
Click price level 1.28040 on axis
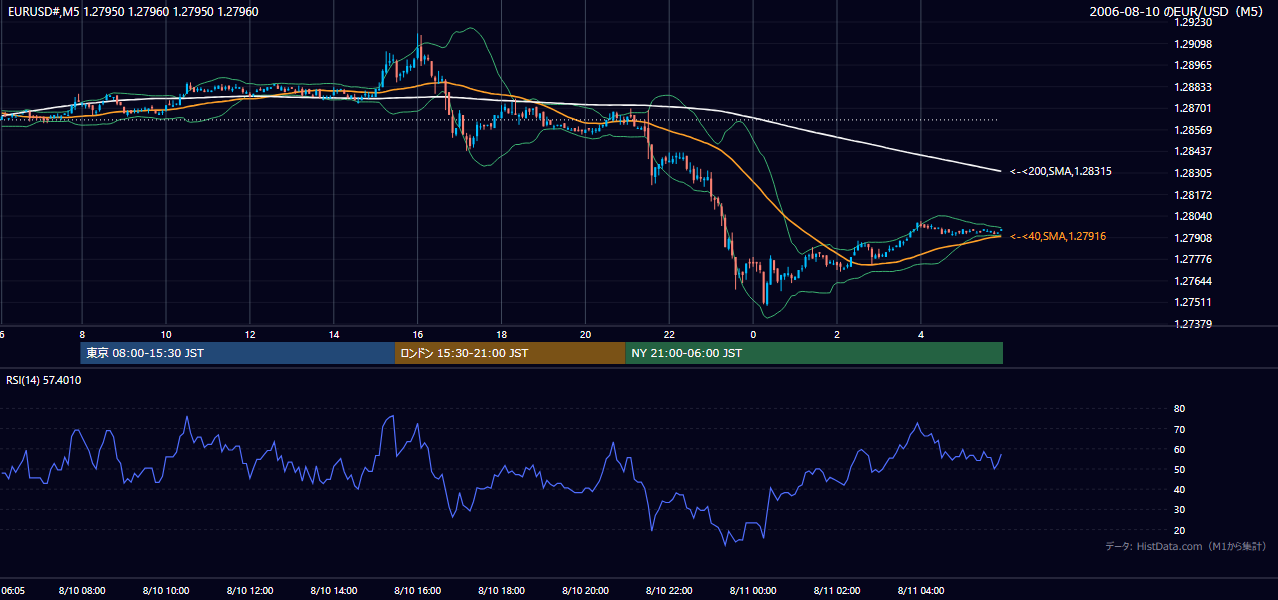click(x=1194, y=216)
